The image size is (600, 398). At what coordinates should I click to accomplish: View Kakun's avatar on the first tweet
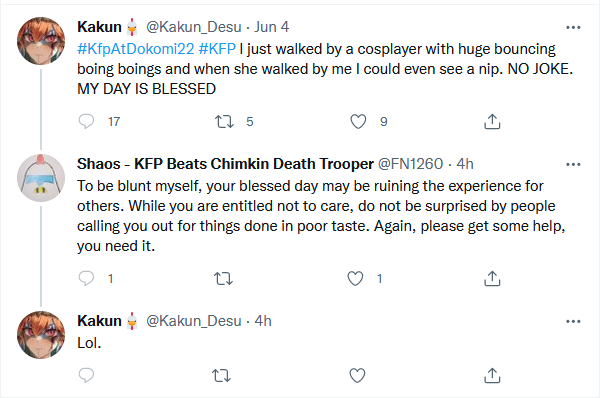(41, 41)
